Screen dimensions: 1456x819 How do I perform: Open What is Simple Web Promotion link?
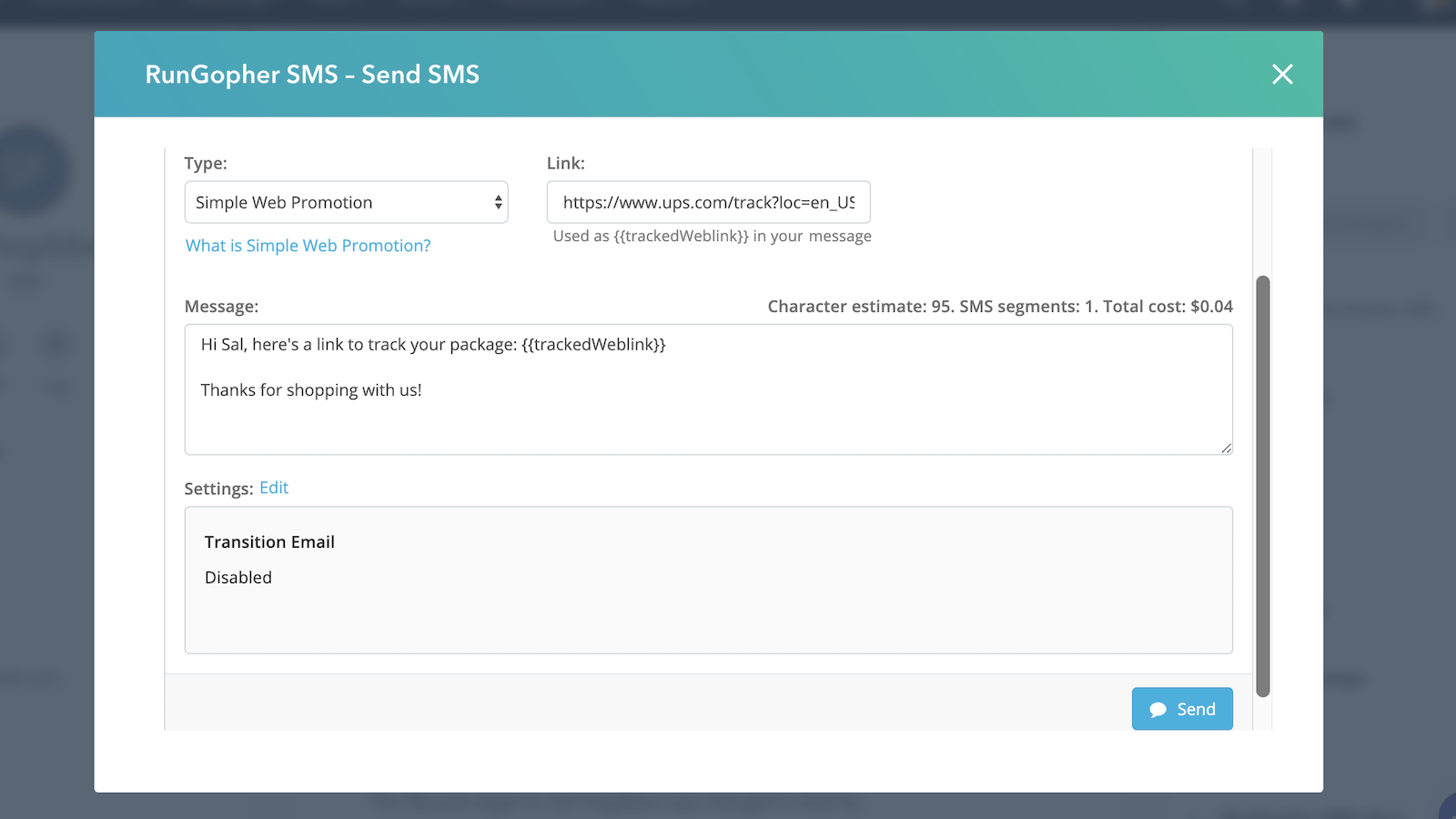click(x=308, y=246)
